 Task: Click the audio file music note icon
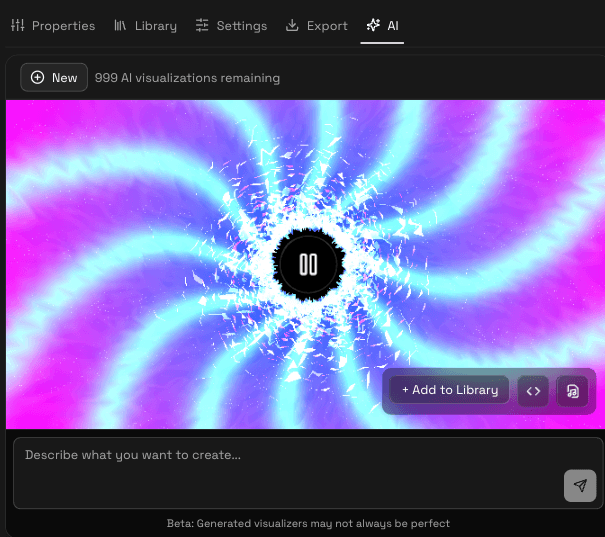pos(572,391)
